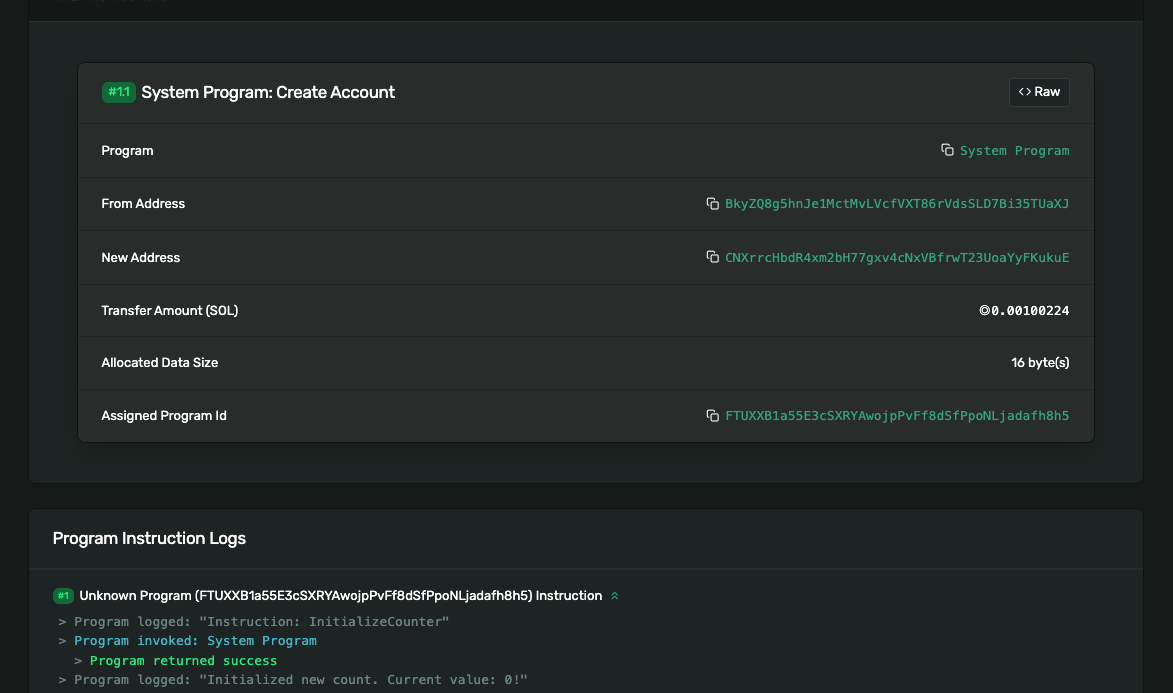The height and width of the screenshot is (693, 1173).
Task: Click 'Initialized new count' log line
Action: tap(301, 680)
